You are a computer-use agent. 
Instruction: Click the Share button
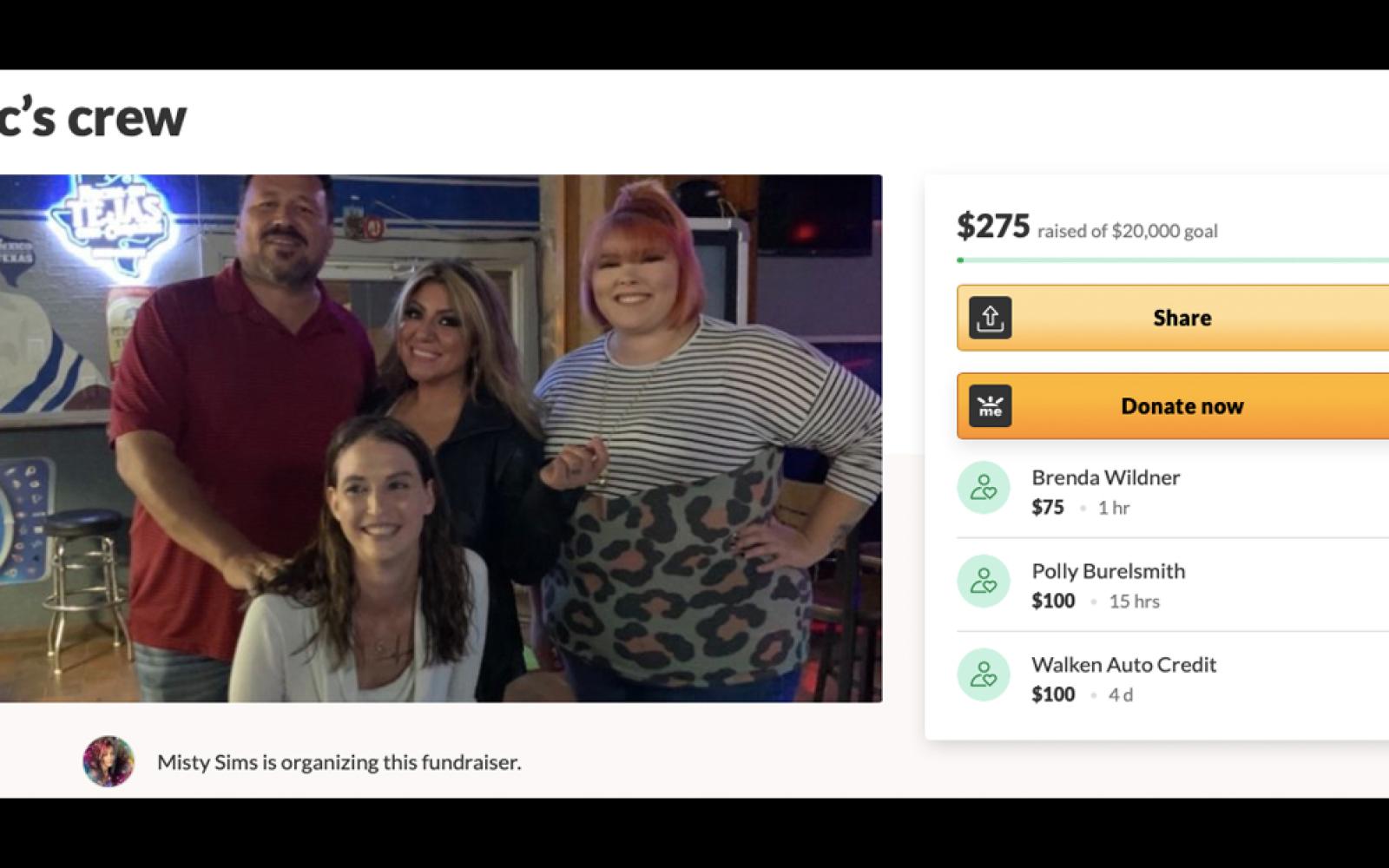1173,318
